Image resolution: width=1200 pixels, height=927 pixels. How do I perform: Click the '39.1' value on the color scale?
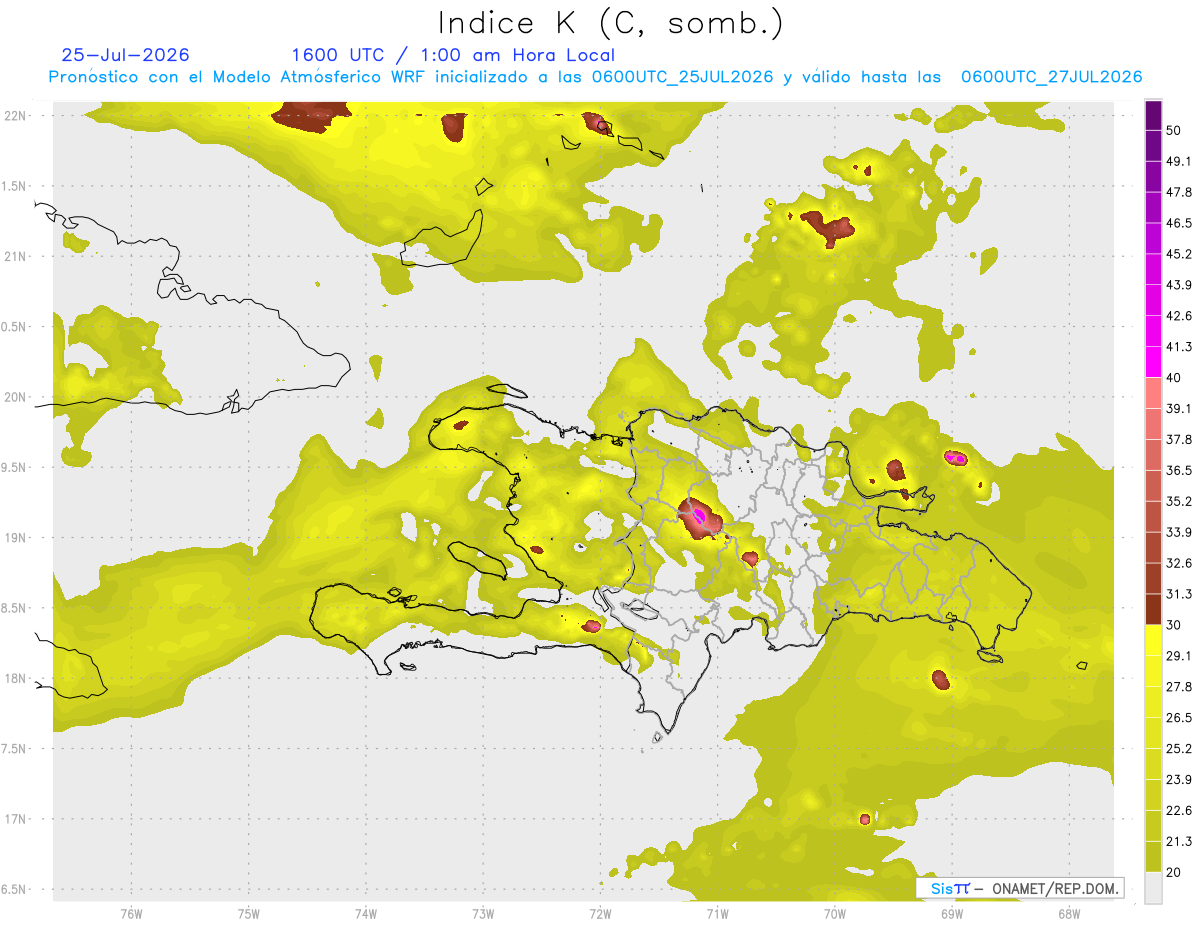[1179, 408]
